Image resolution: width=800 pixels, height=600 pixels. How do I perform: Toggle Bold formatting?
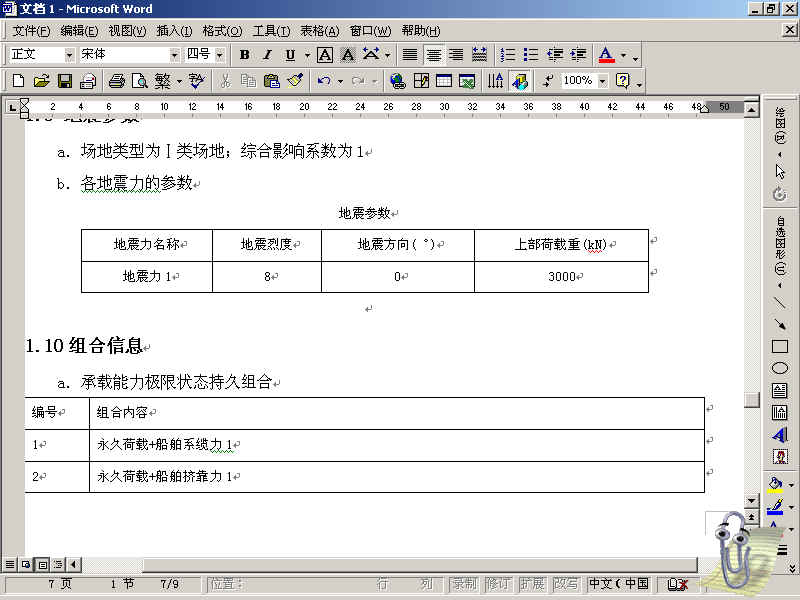click(x=243, y=55)
